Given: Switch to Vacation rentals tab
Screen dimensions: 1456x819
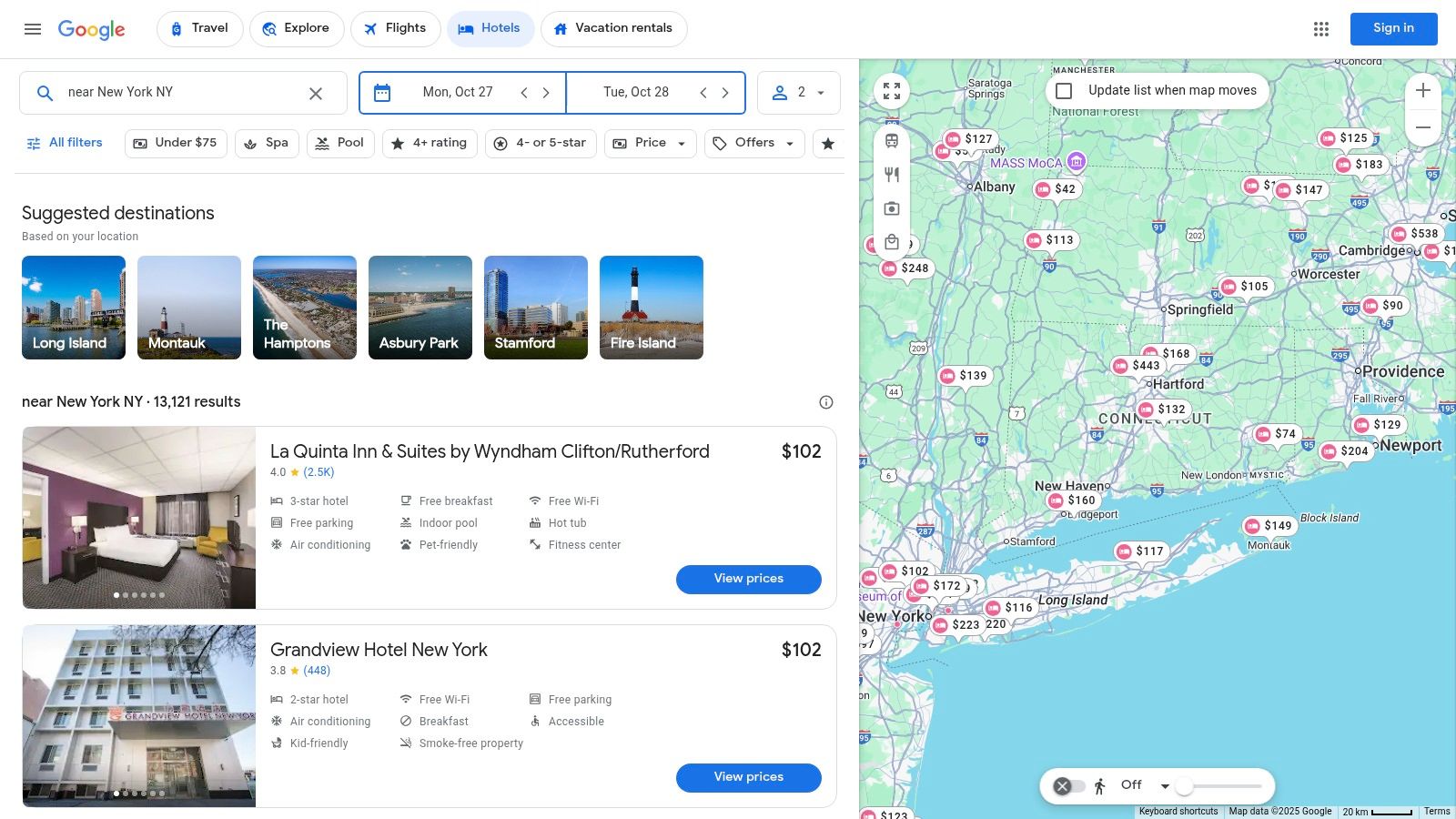Looking at the screenshot, I should click(x=614, y=29).
